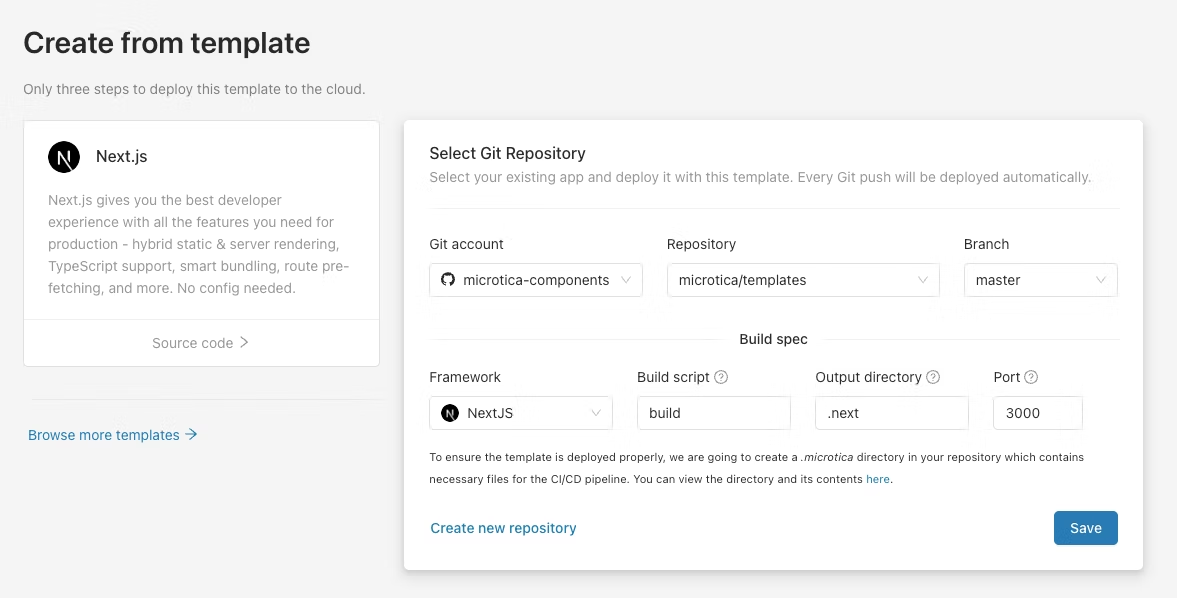The height and width of the screenshot is (598, 1177).
Task: Open the Build script help icon
Action: point(721,377)
